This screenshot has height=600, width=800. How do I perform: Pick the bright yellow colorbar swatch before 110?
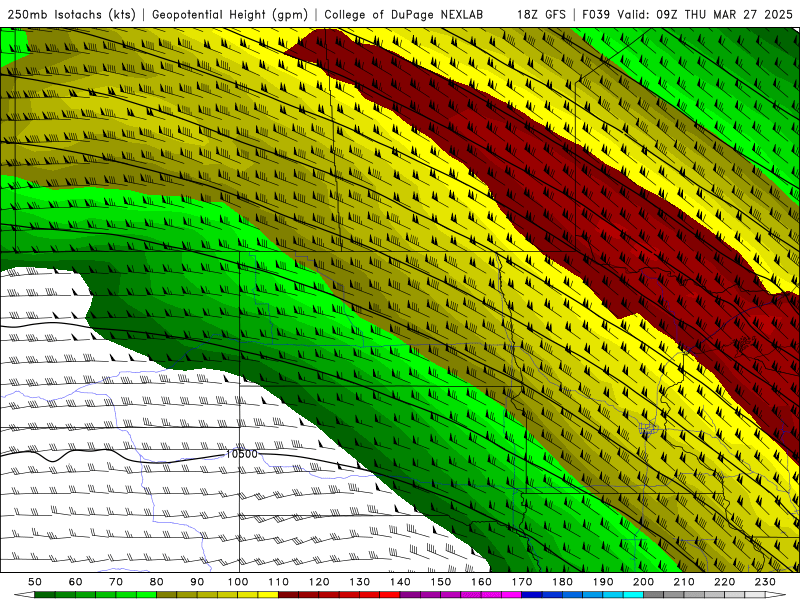268,594
